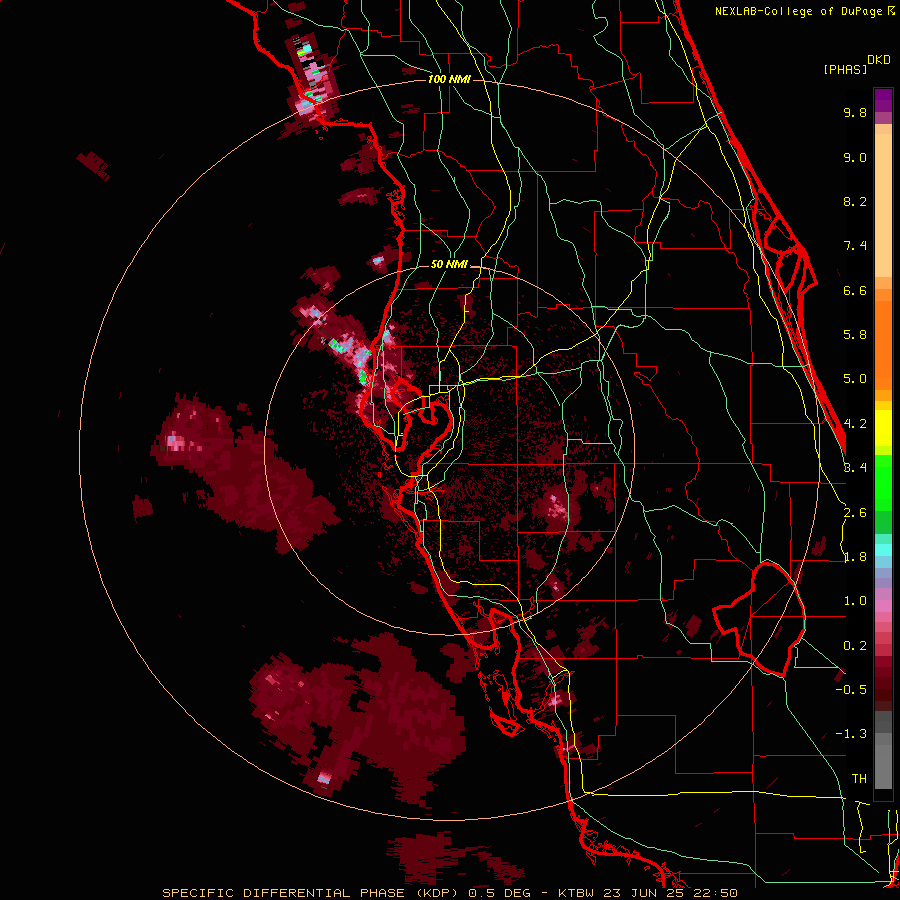Click the "0.2" value on the color scale
900x900 pixels.
coord(855,646)
